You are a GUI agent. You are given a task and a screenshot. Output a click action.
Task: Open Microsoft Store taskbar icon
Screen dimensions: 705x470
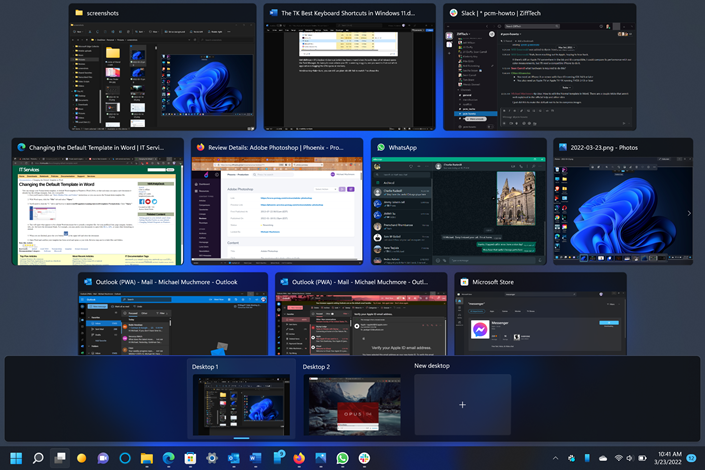(x=190, y=458)
